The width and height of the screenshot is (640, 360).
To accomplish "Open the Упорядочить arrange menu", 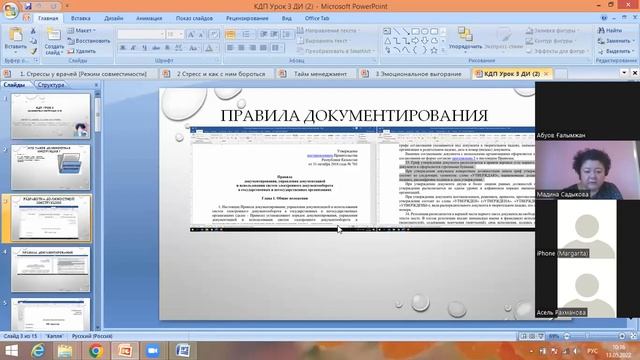I will pos(465,40).
